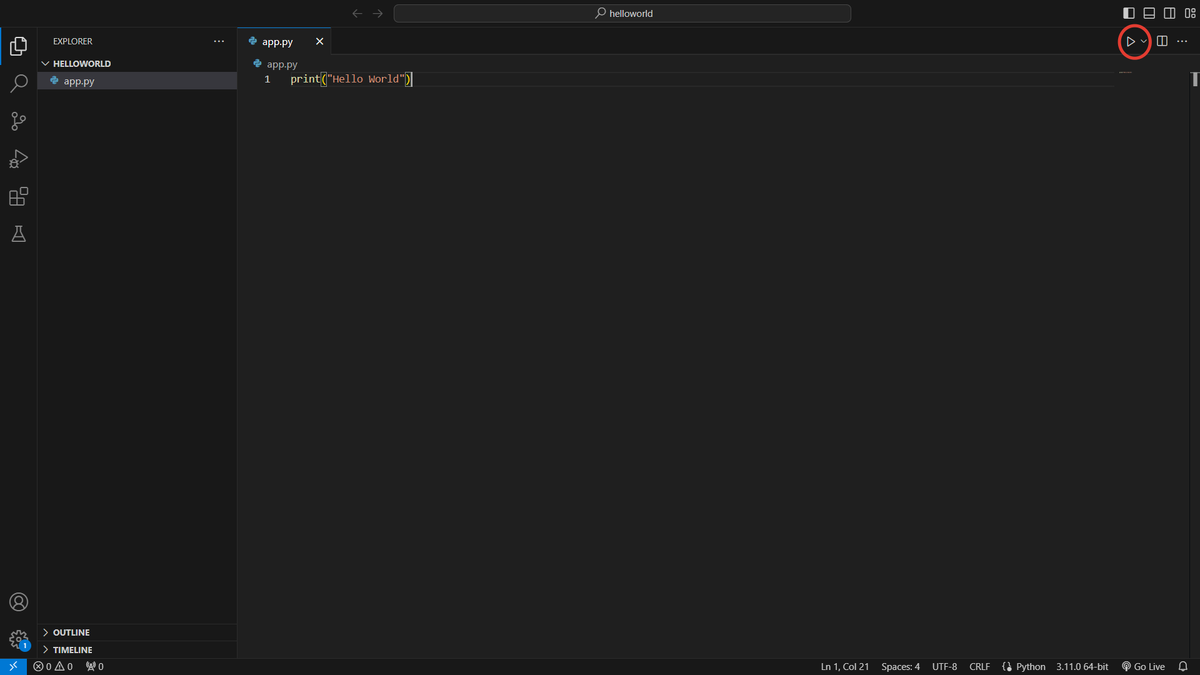Change end of line sequence via CRLF
The image size is (1200, 675).
(979, 666)
